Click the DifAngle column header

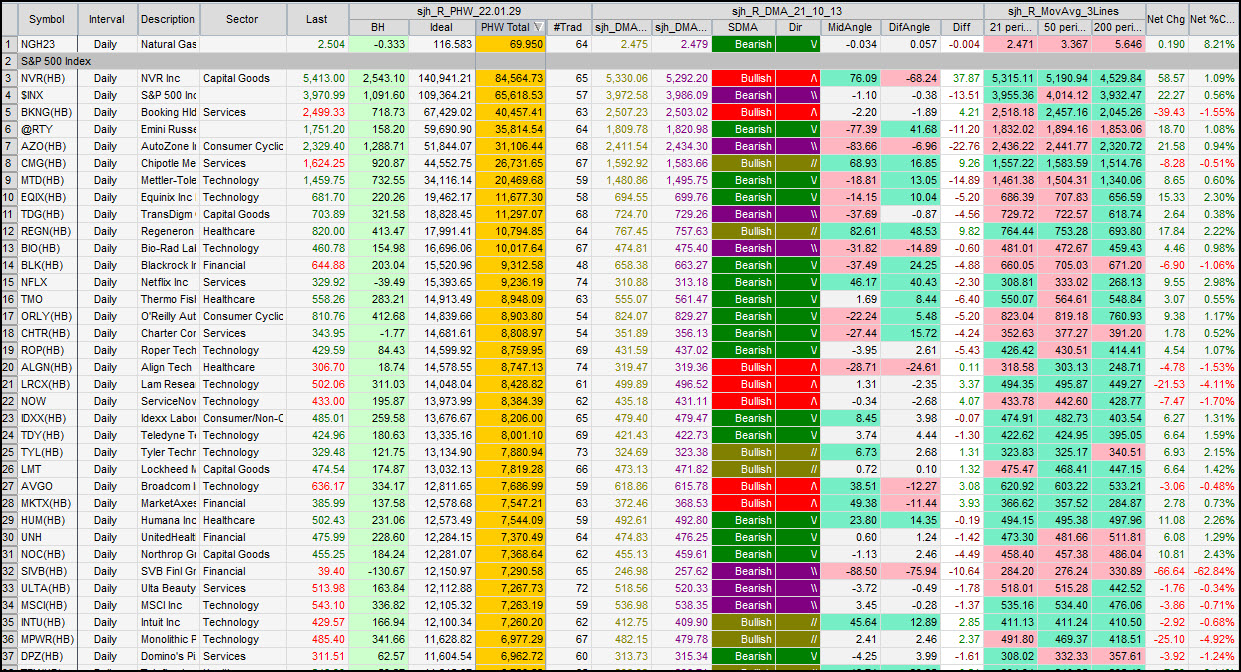910,27
